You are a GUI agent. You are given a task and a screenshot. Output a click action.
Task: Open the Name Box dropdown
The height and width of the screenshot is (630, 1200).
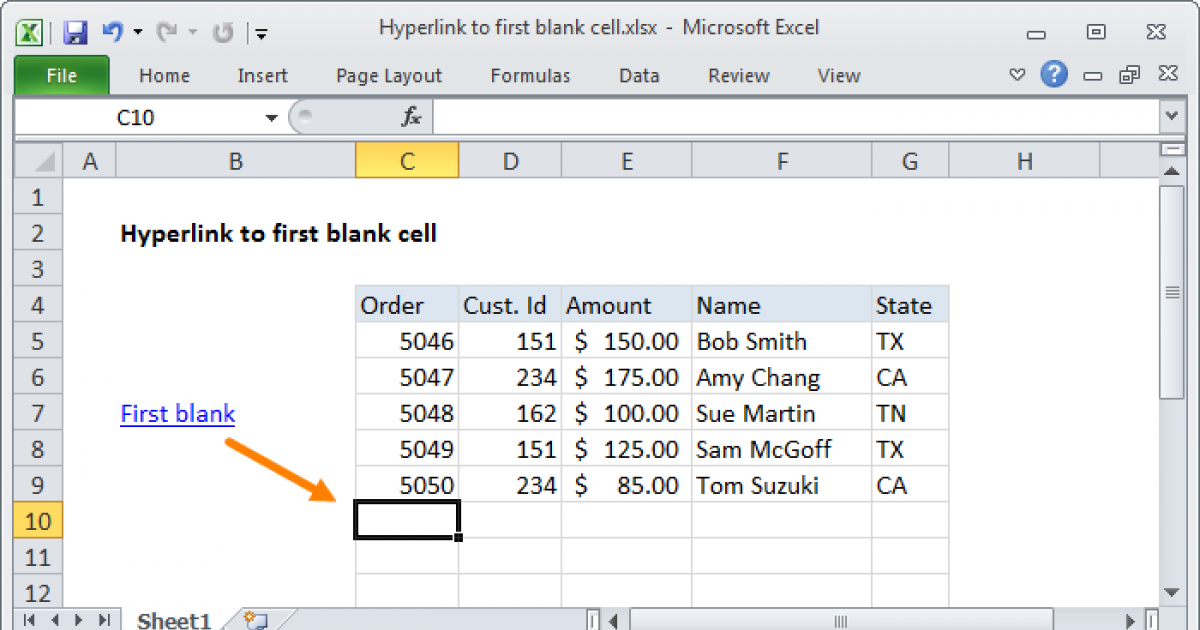(x=270, y=116)
